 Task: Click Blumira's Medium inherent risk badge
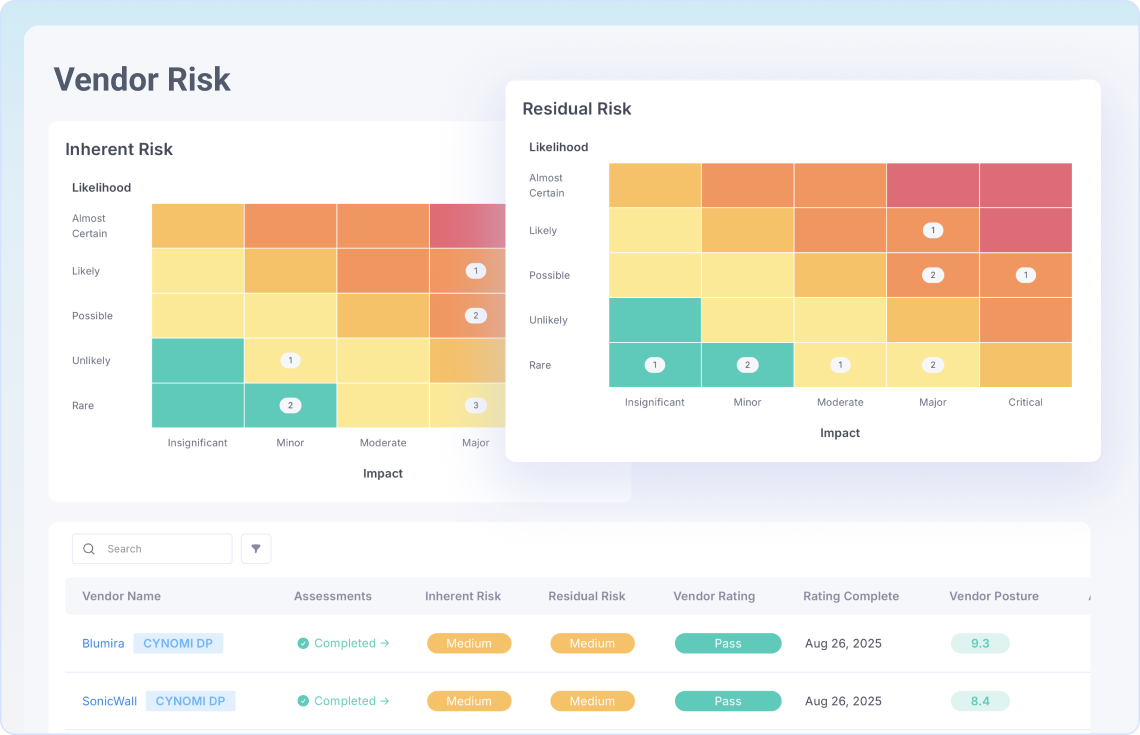click(469, 644)
